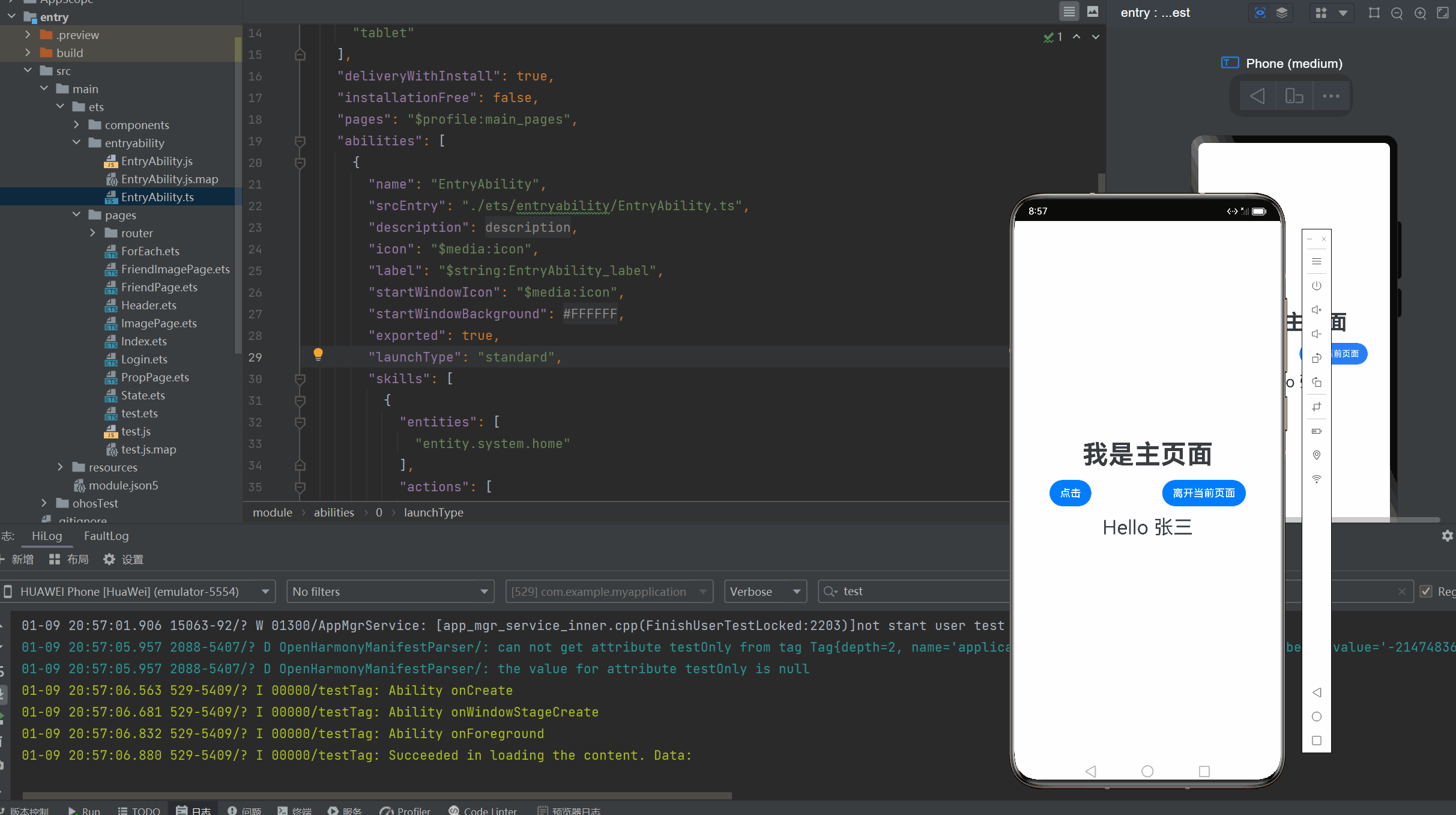Switch editor to image view mode

click(1093, 11)
